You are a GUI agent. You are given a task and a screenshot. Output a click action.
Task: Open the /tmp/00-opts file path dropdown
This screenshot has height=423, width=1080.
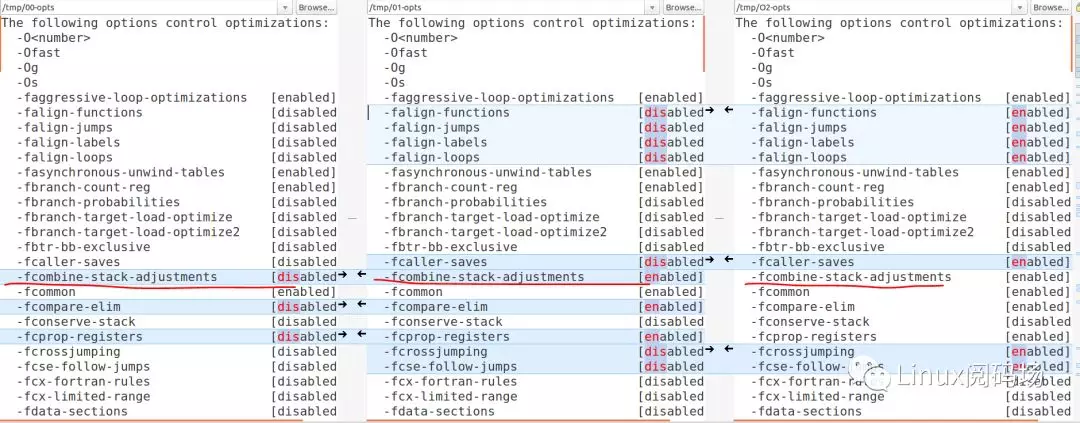pyautogui.click(x=285, y=7)
